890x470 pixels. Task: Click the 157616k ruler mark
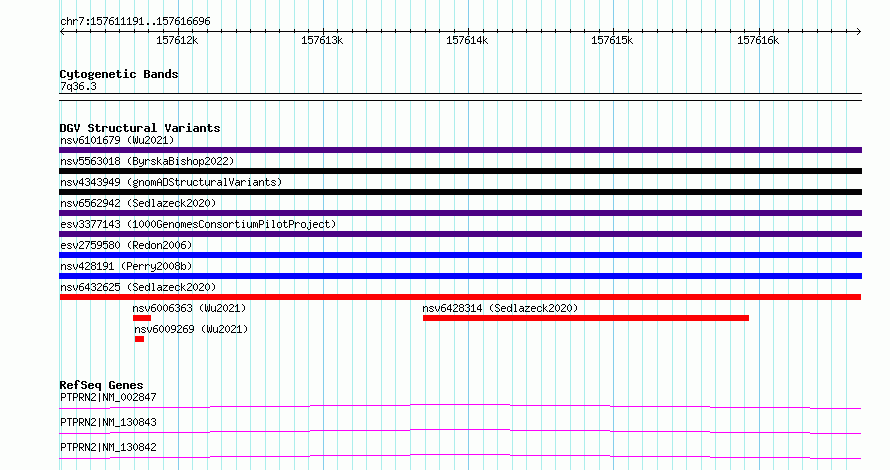point(758,40)
